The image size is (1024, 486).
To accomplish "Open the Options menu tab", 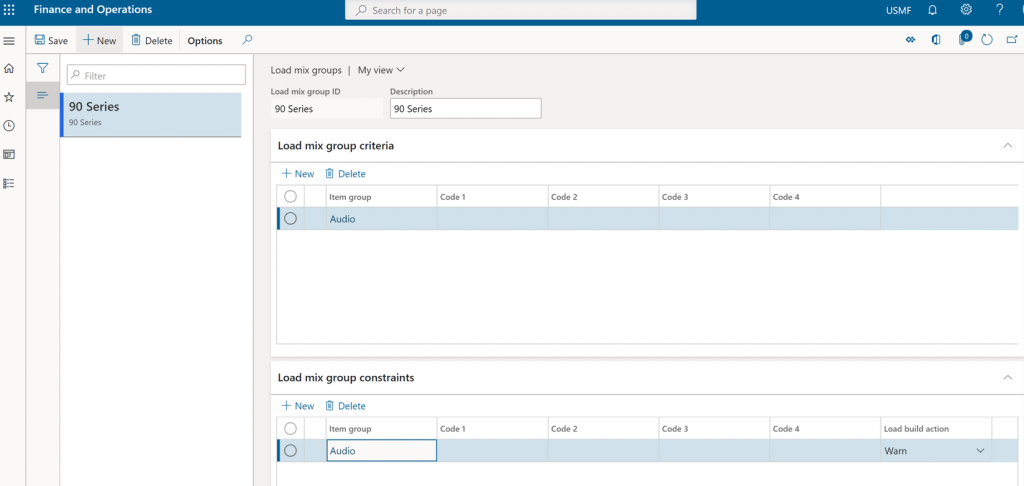I will coord(205,40).
